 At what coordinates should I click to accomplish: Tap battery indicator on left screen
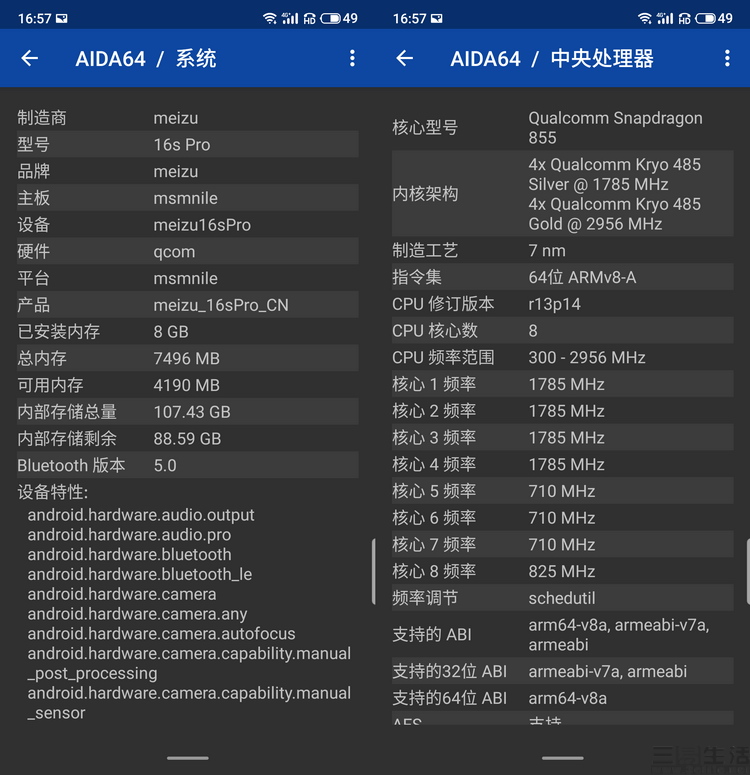(330, 19)
